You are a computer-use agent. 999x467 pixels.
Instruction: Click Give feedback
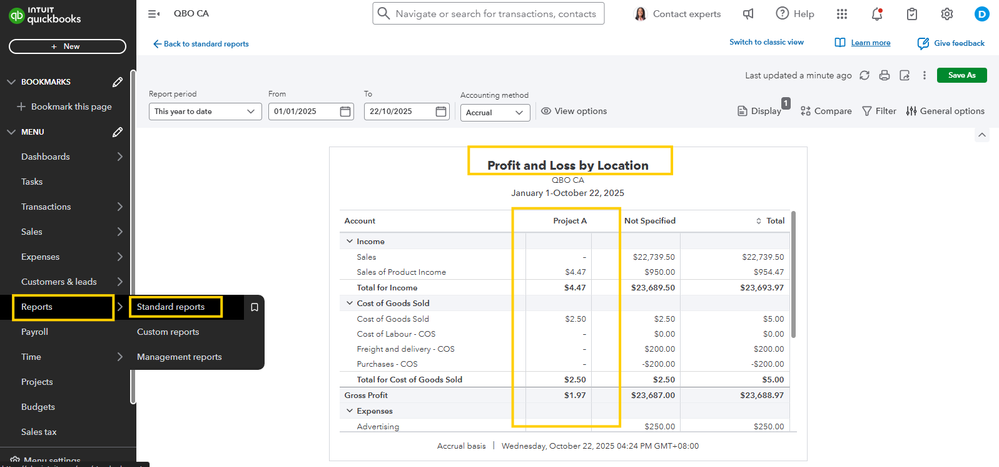951,43
